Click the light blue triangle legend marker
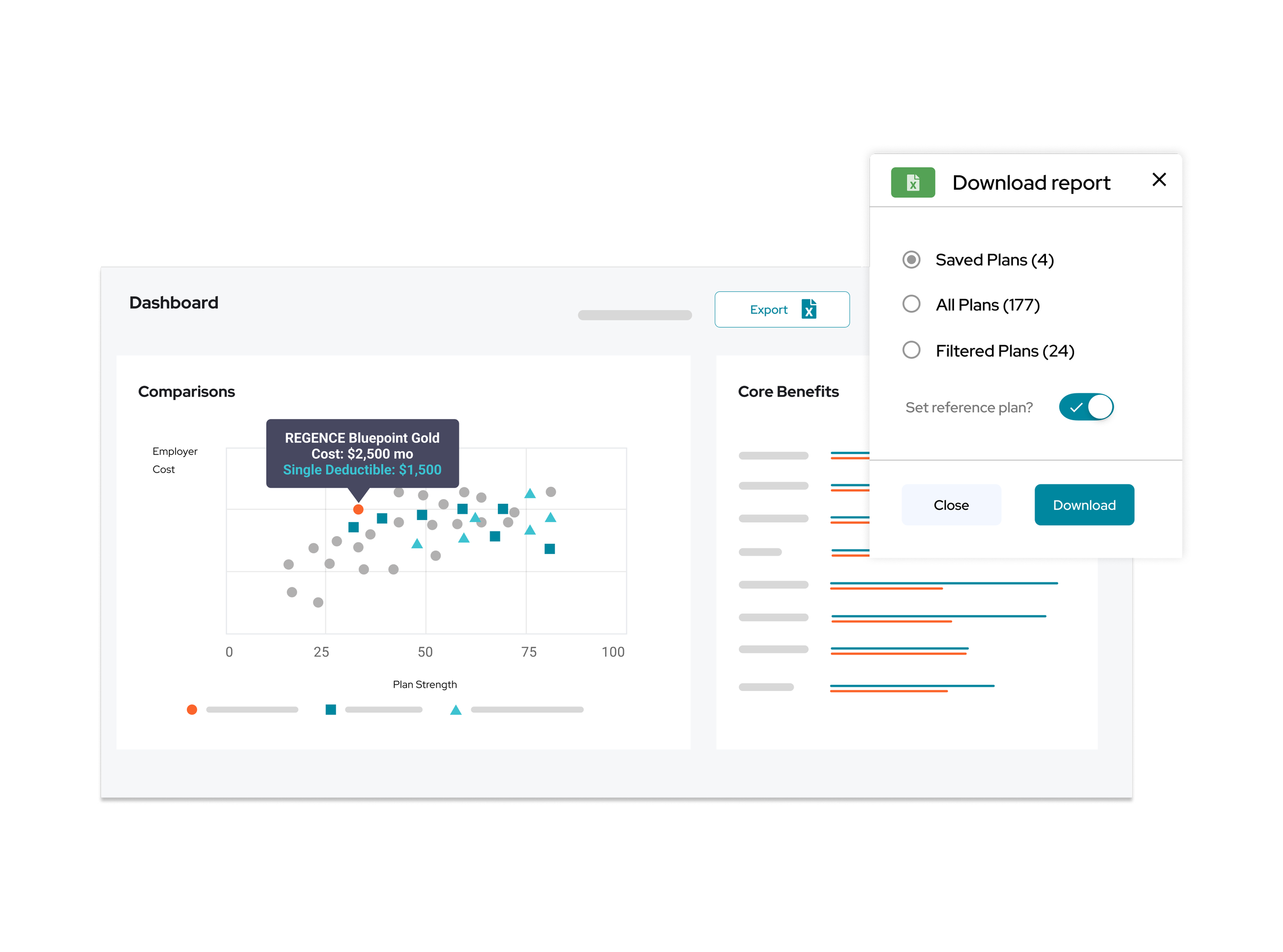This screenshot has height=952, width=1283. 456,710
